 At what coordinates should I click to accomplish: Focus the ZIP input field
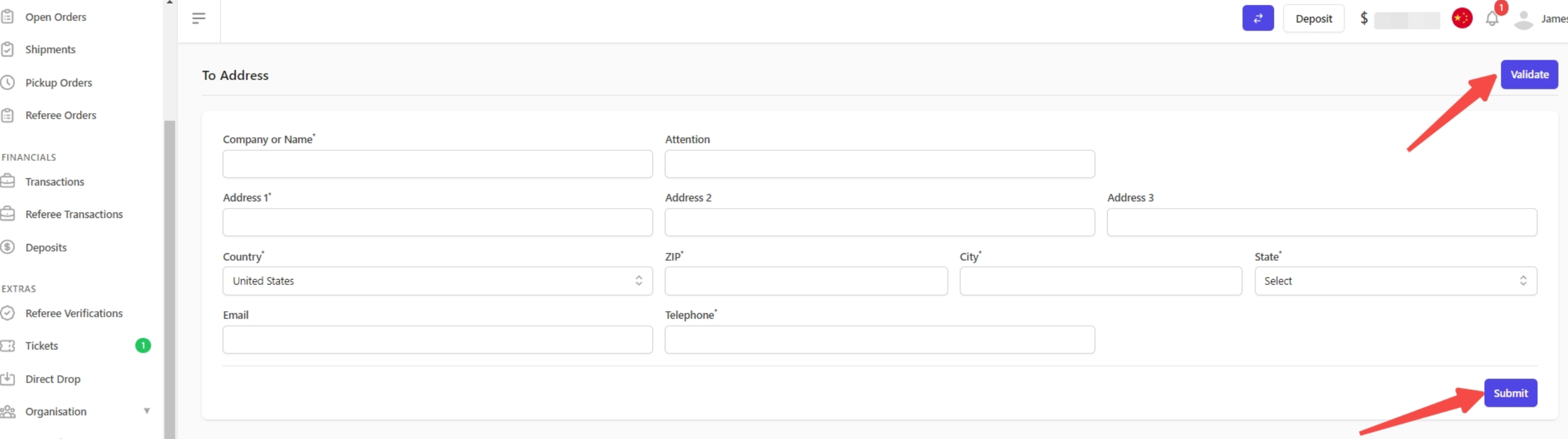coord(806,281)
